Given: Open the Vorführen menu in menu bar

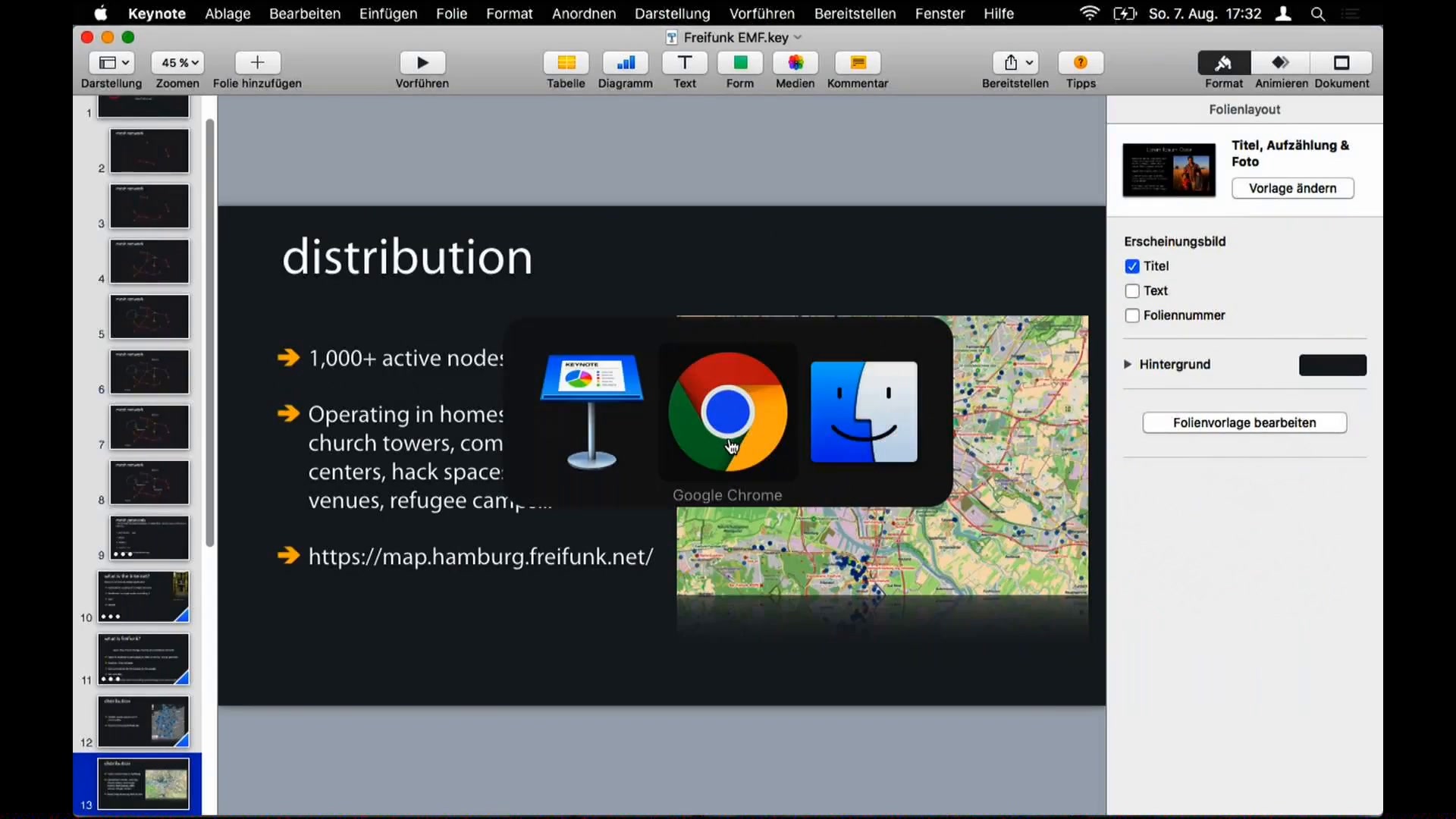Looking at the screenshot, I should click(762, 14).
